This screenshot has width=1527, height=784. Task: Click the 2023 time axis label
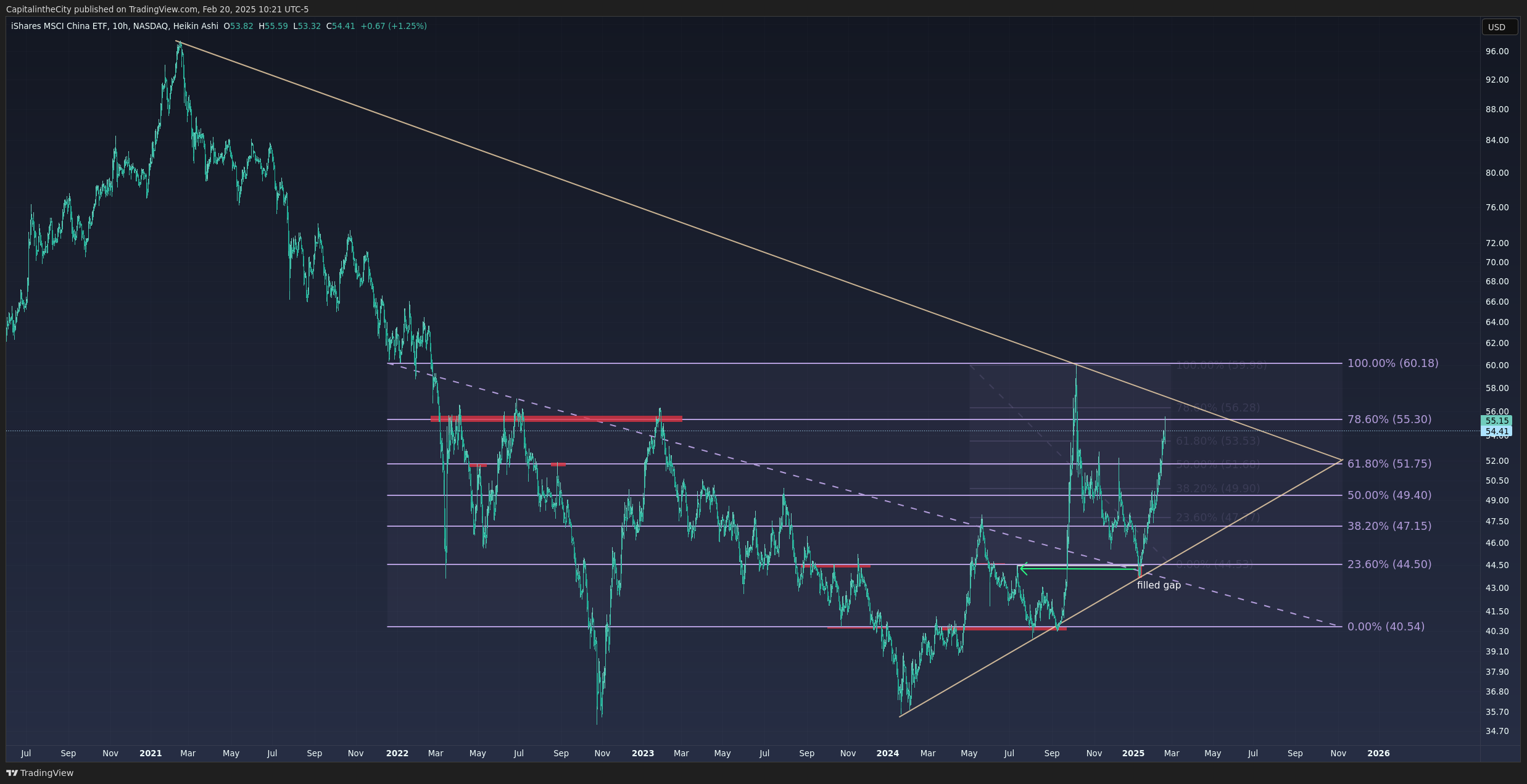[643, 753]
